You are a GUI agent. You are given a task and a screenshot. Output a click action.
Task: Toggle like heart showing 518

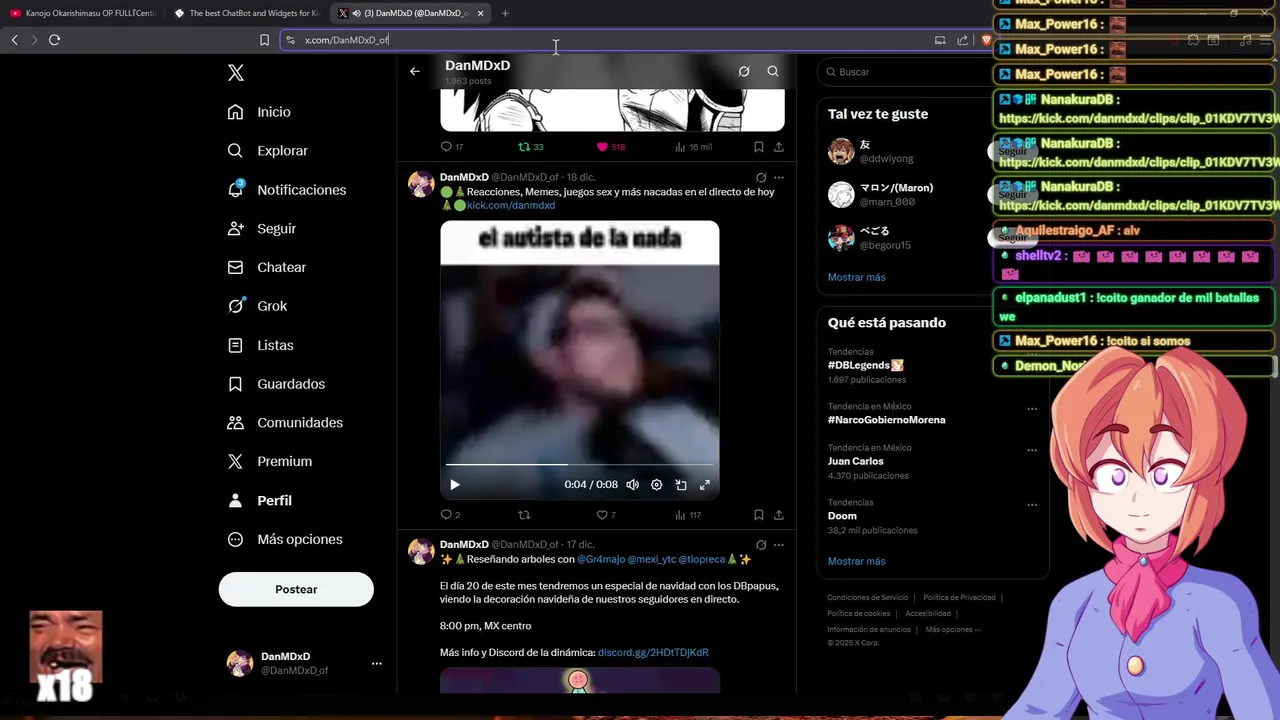(602, 147)
